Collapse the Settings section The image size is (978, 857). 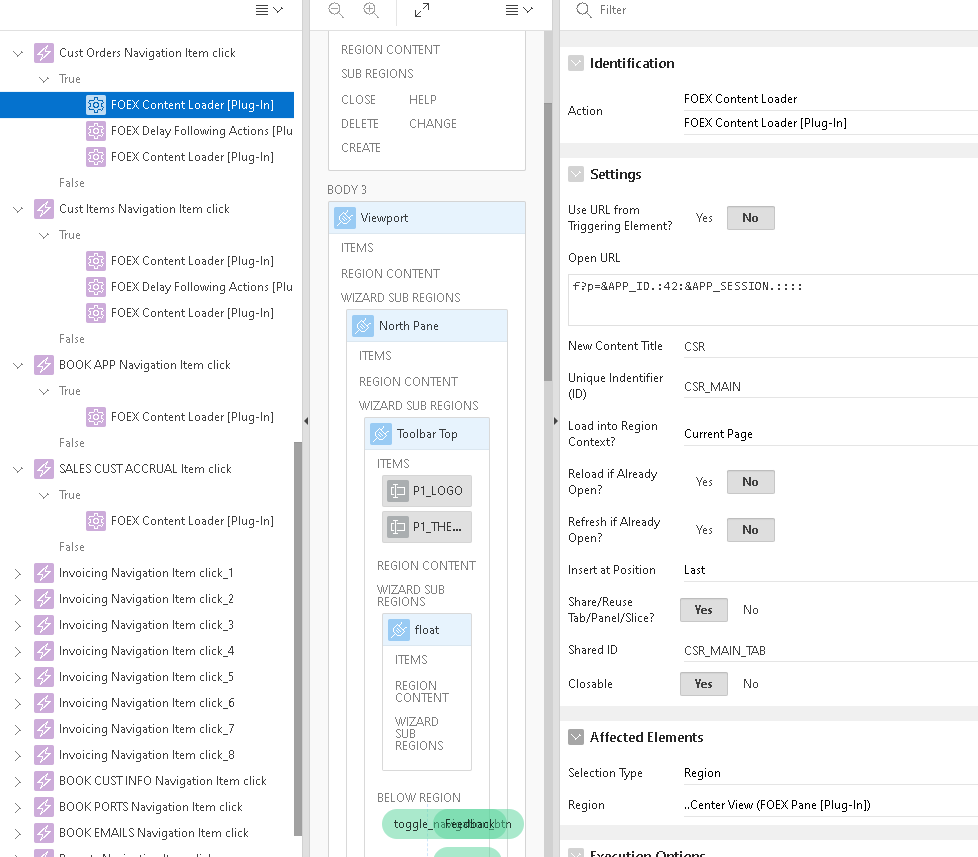[576, 174]
